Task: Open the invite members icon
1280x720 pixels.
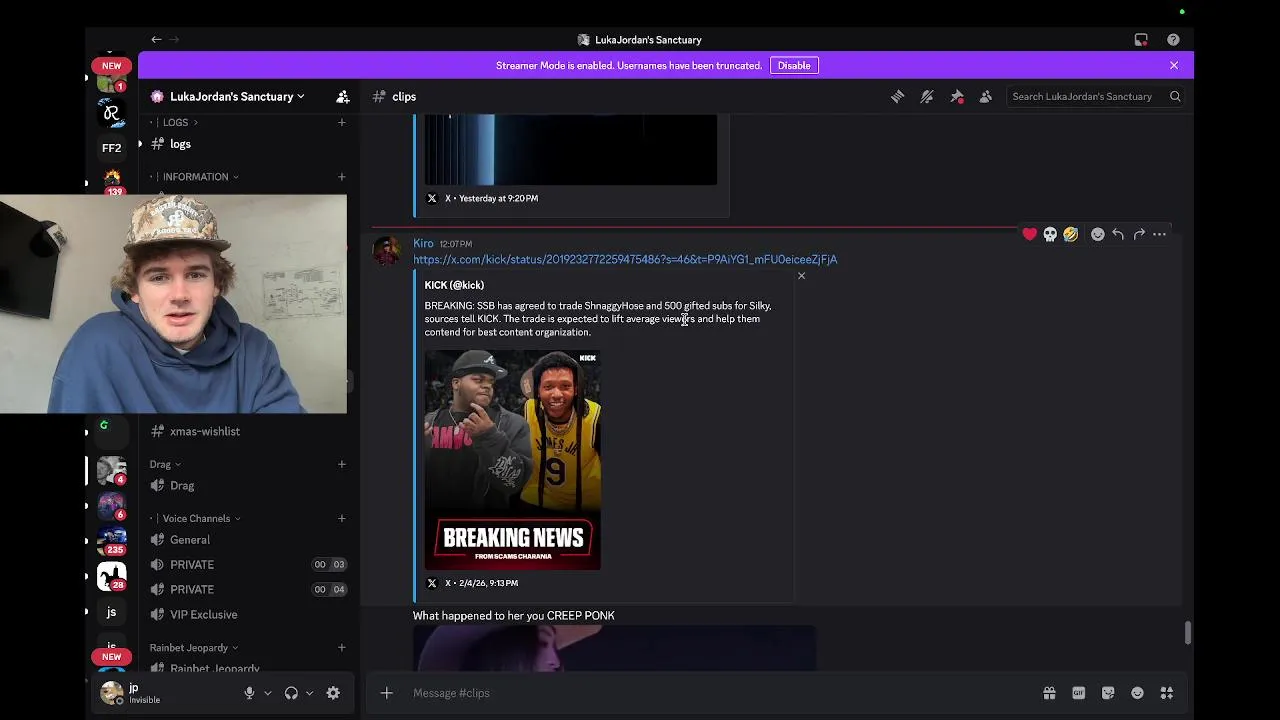Action: 343,97
